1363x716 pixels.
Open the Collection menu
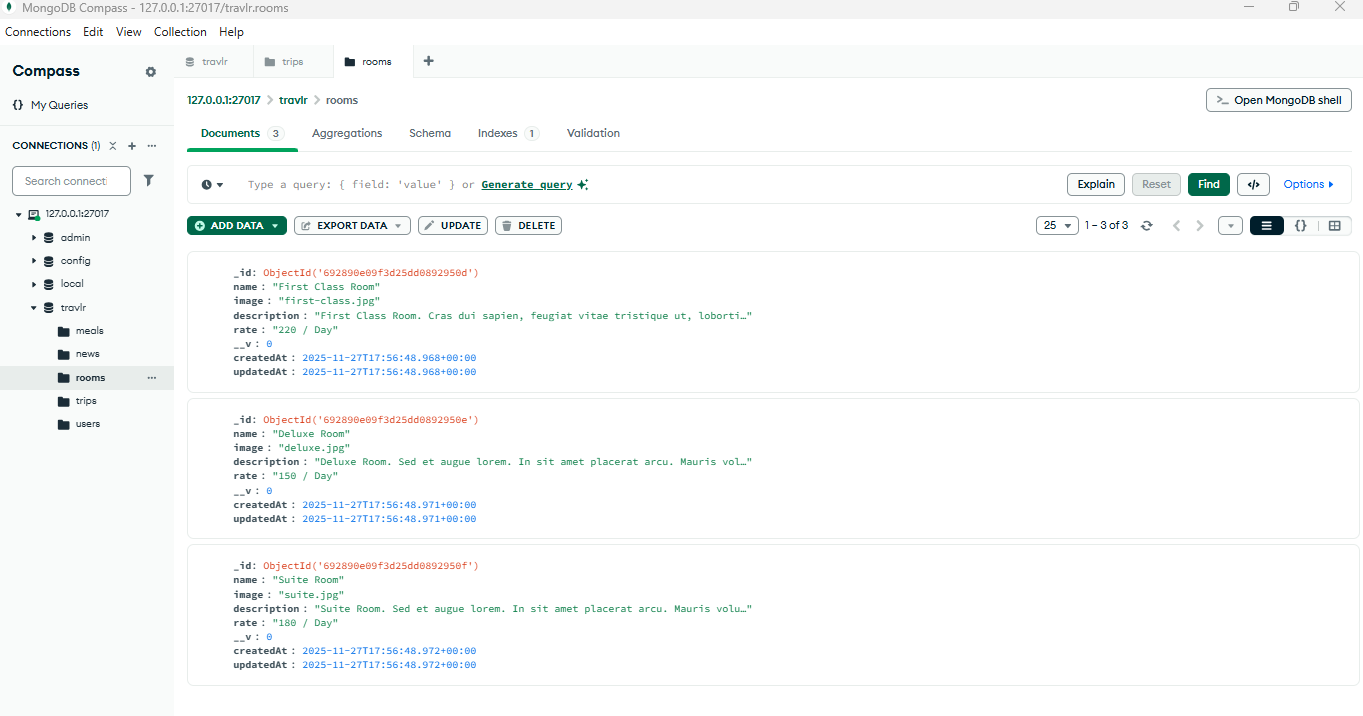[180, 32]
